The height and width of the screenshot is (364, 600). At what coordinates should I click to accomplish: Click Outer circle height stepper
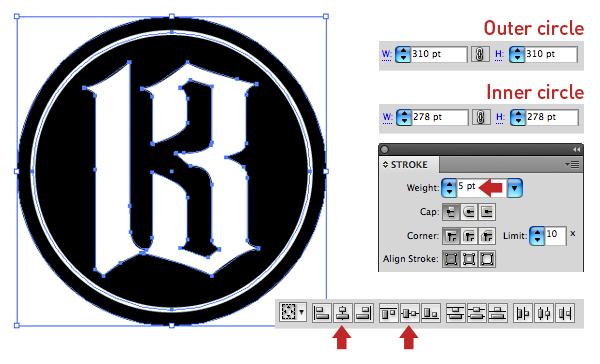(517, 55)
